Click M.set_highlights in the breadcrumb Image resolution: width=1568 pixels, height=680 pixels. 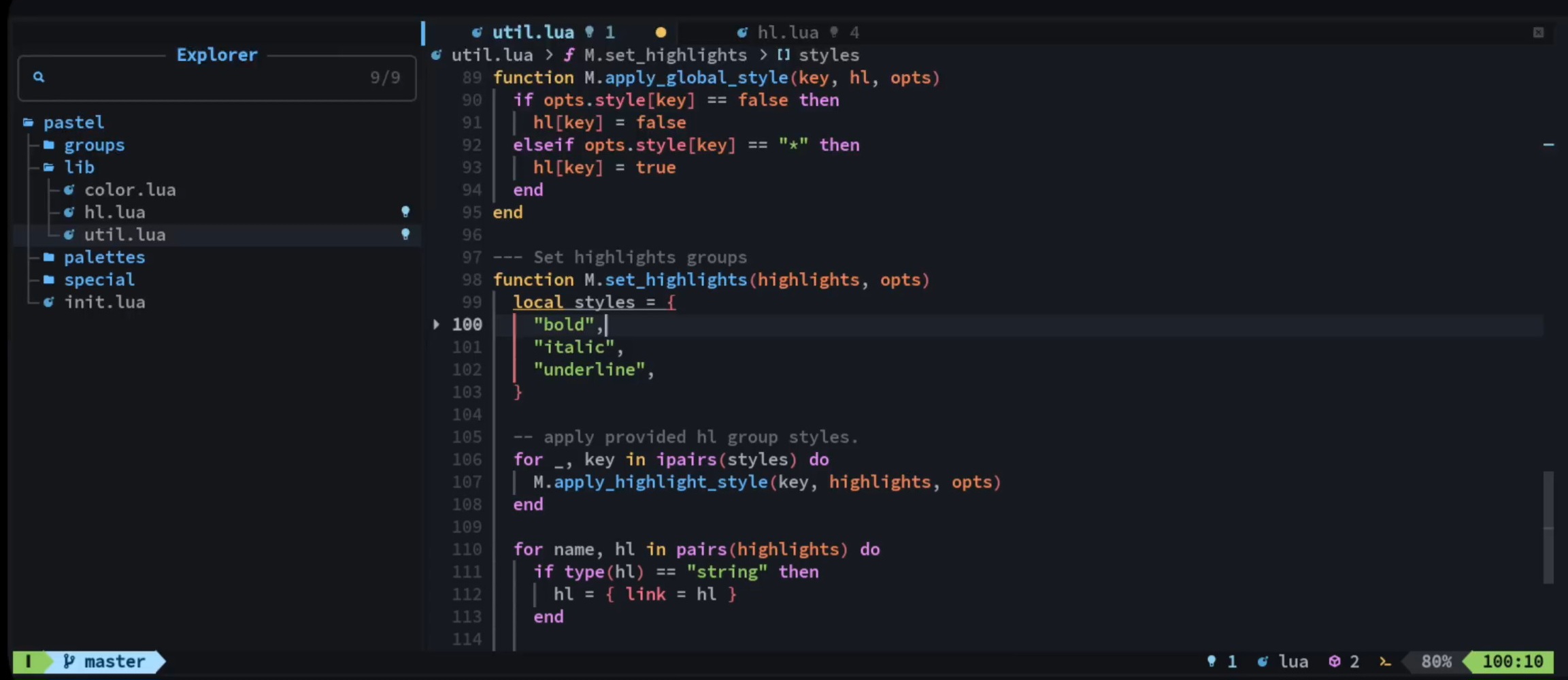coord(665,55)
